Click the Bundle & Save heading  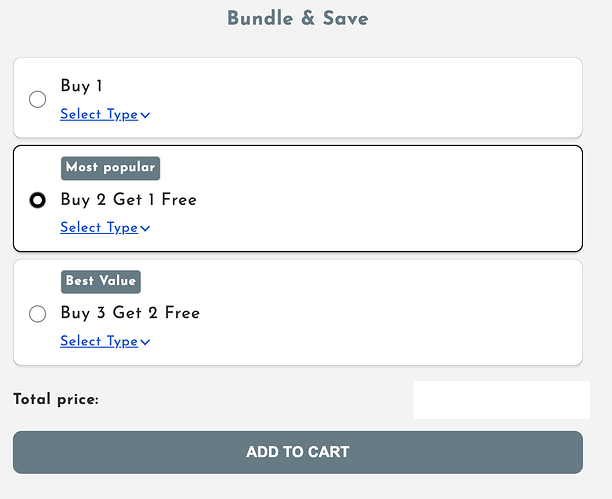click(x=297, y=18)
